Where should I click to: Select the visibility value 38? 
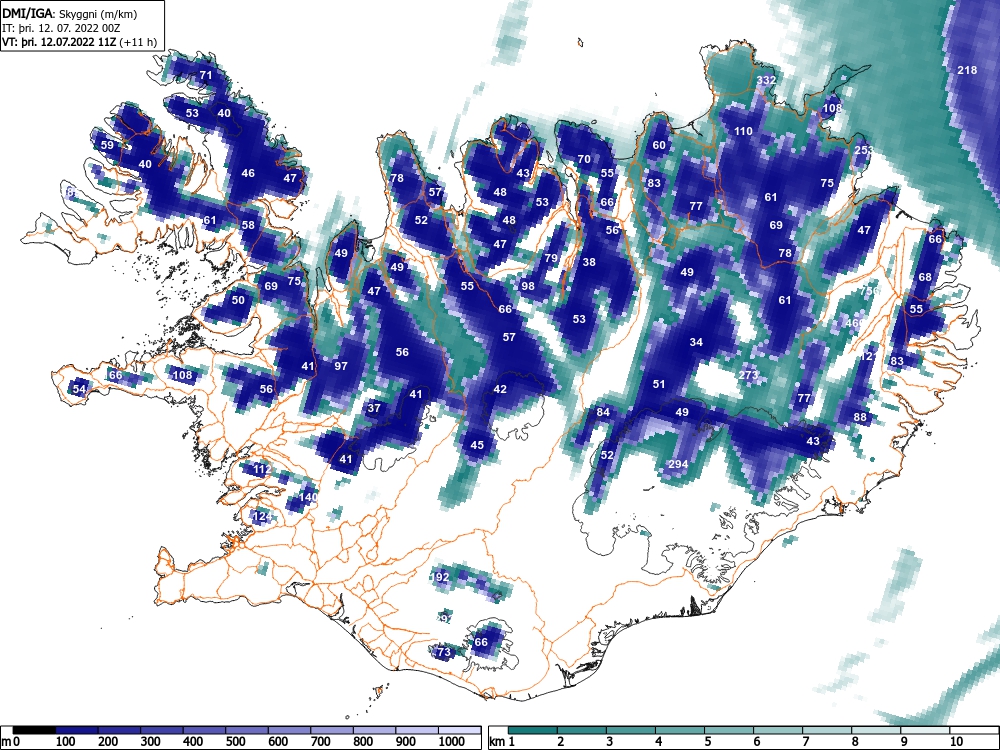tap(589, 262)
